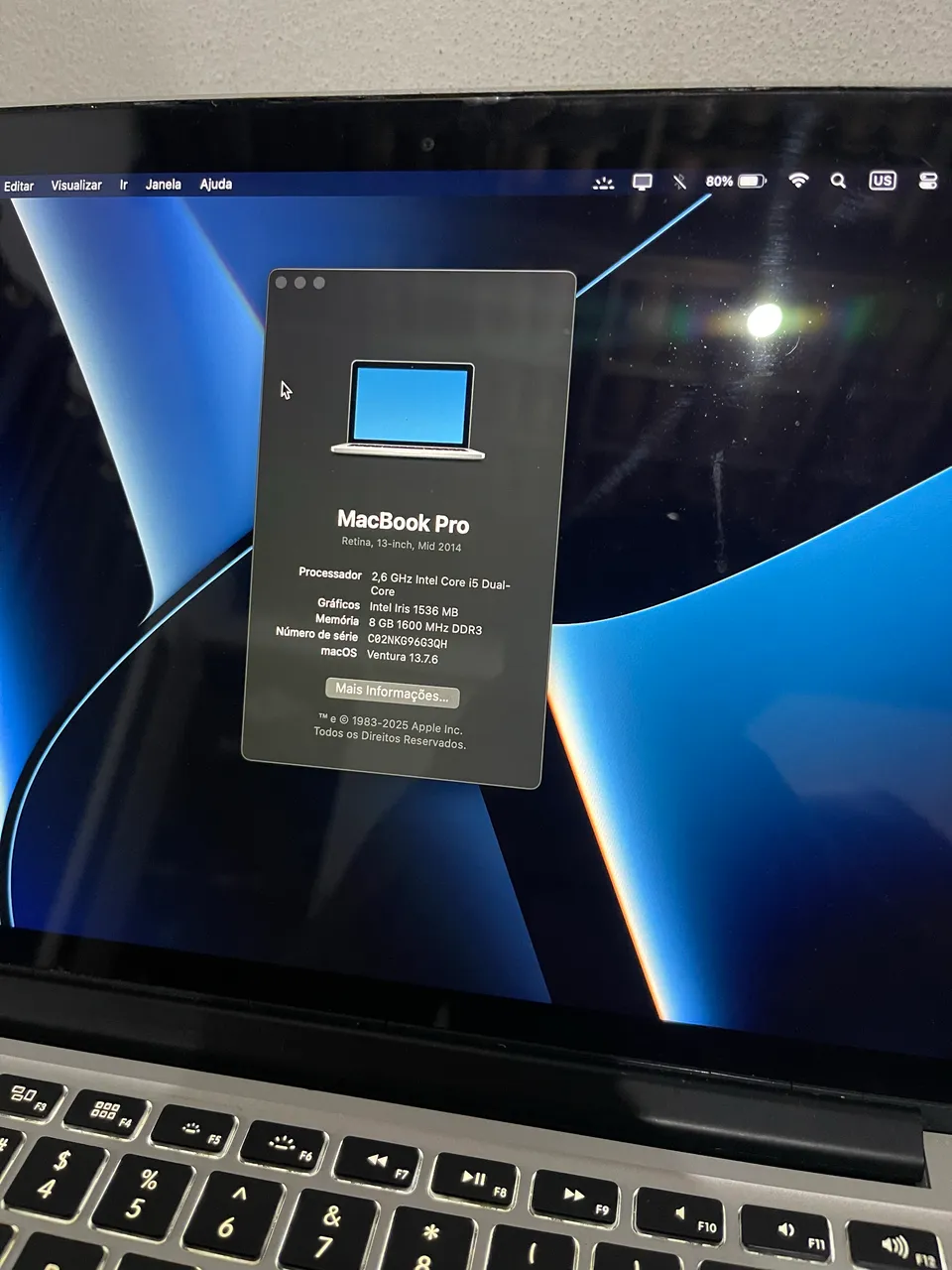Select the processor value 2,6 GHz Intel Core i5
The height and width of the screenshot is (1270, 952).
pyautogui.click(x=440, y=585)
